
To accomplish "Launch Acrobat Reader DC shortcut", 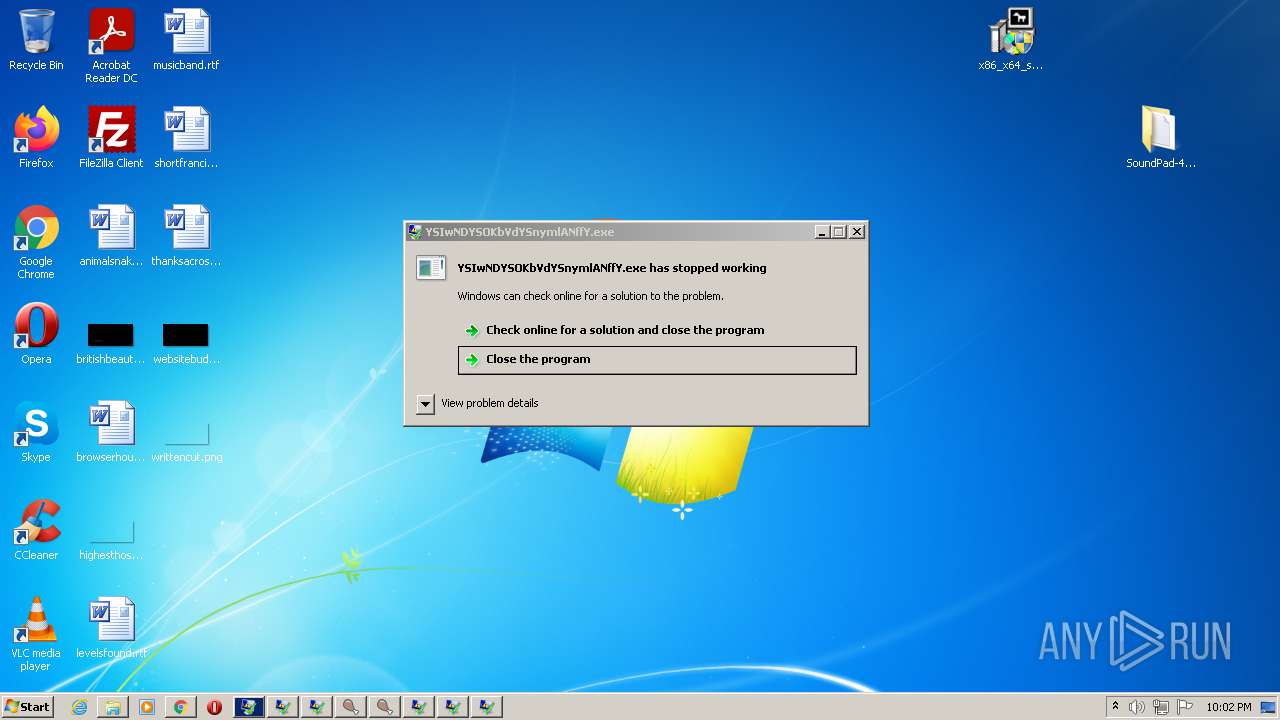I will click(111, 46).
